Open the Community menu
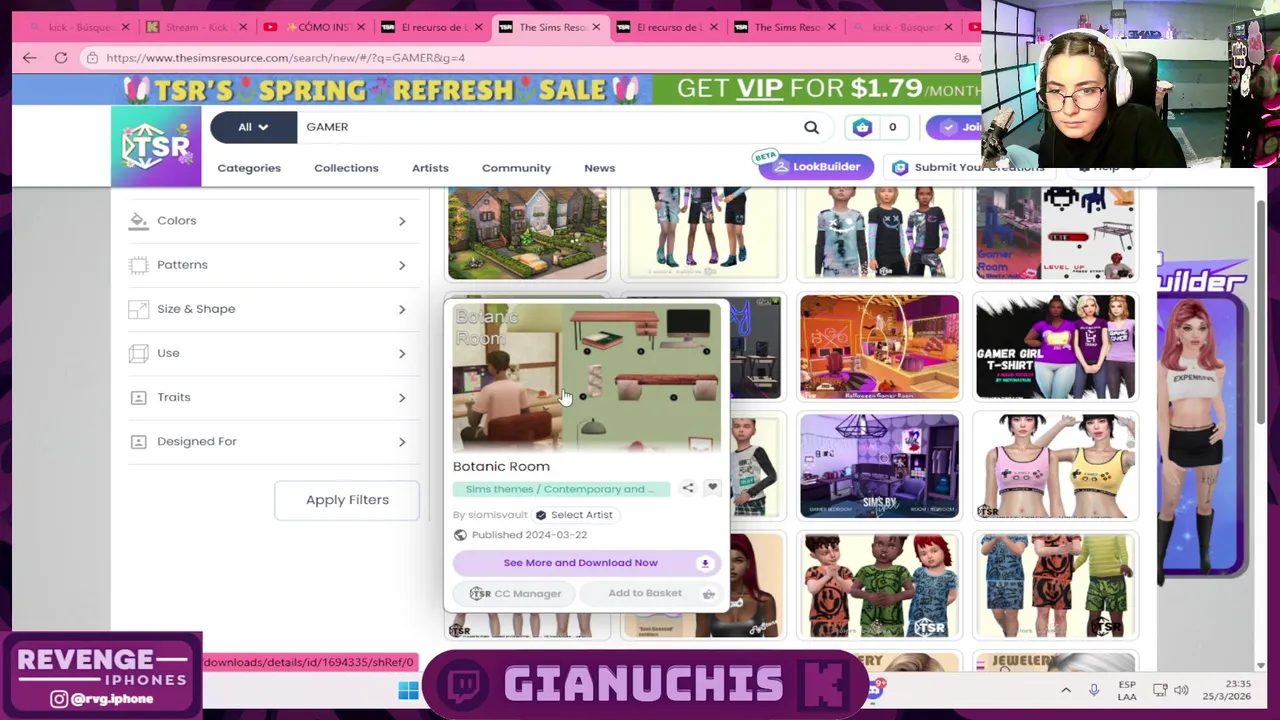This screenshot has width=1280, height=720. 516,168
